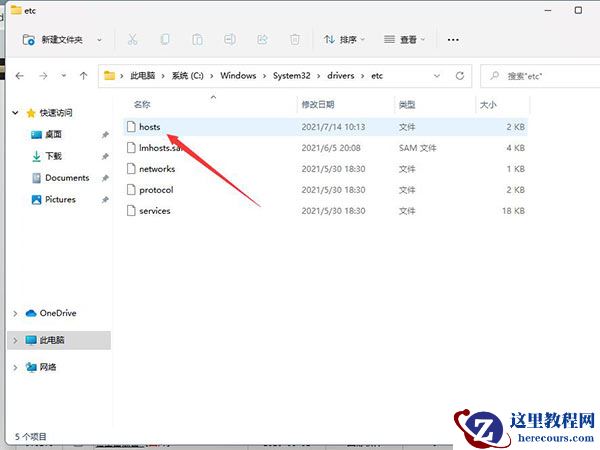Click the networks file icon
The width and height of the screenshot is (600, 450).
point(131,169)
